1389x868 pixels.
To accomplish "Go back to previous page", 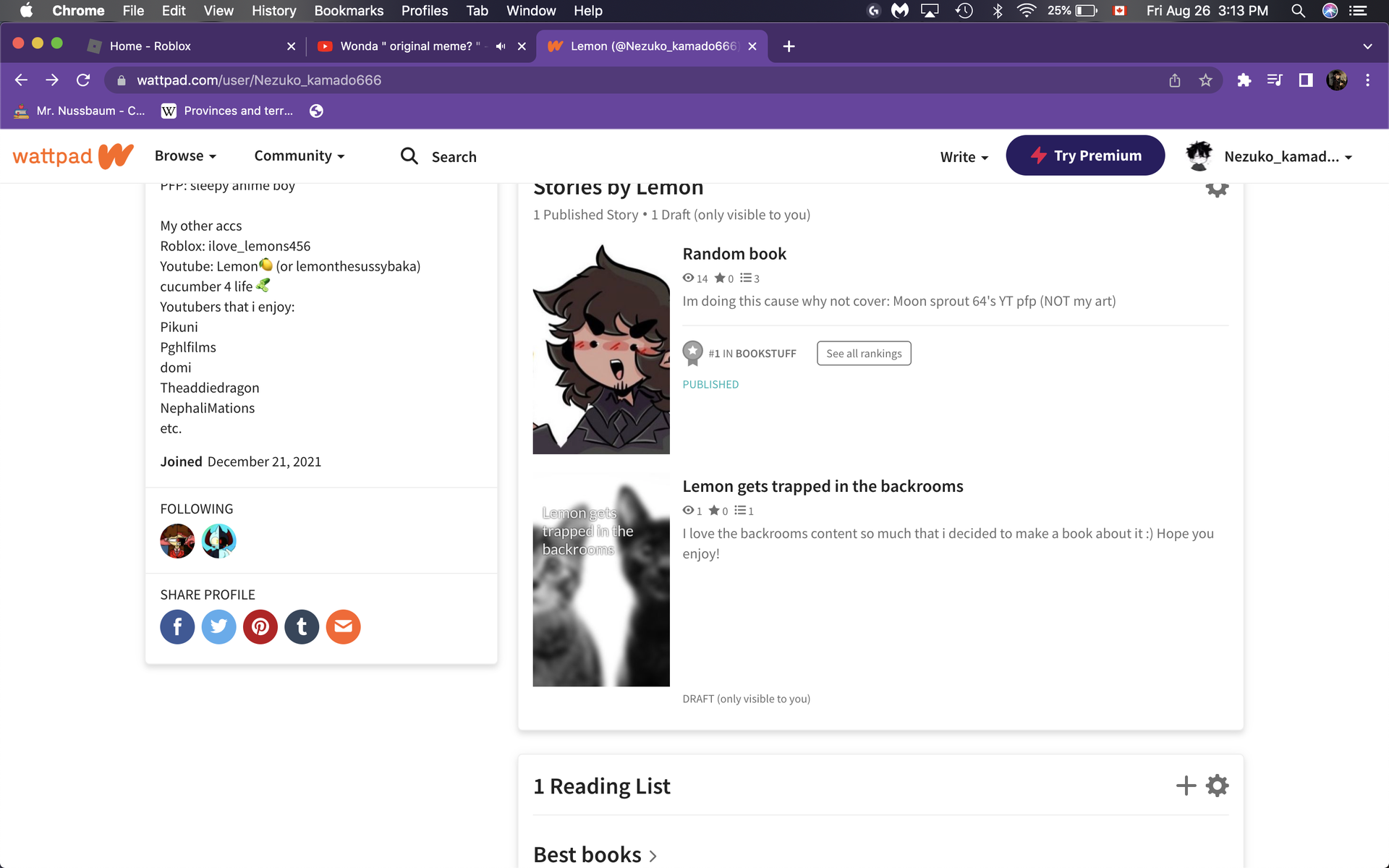I will click(21, 80).
